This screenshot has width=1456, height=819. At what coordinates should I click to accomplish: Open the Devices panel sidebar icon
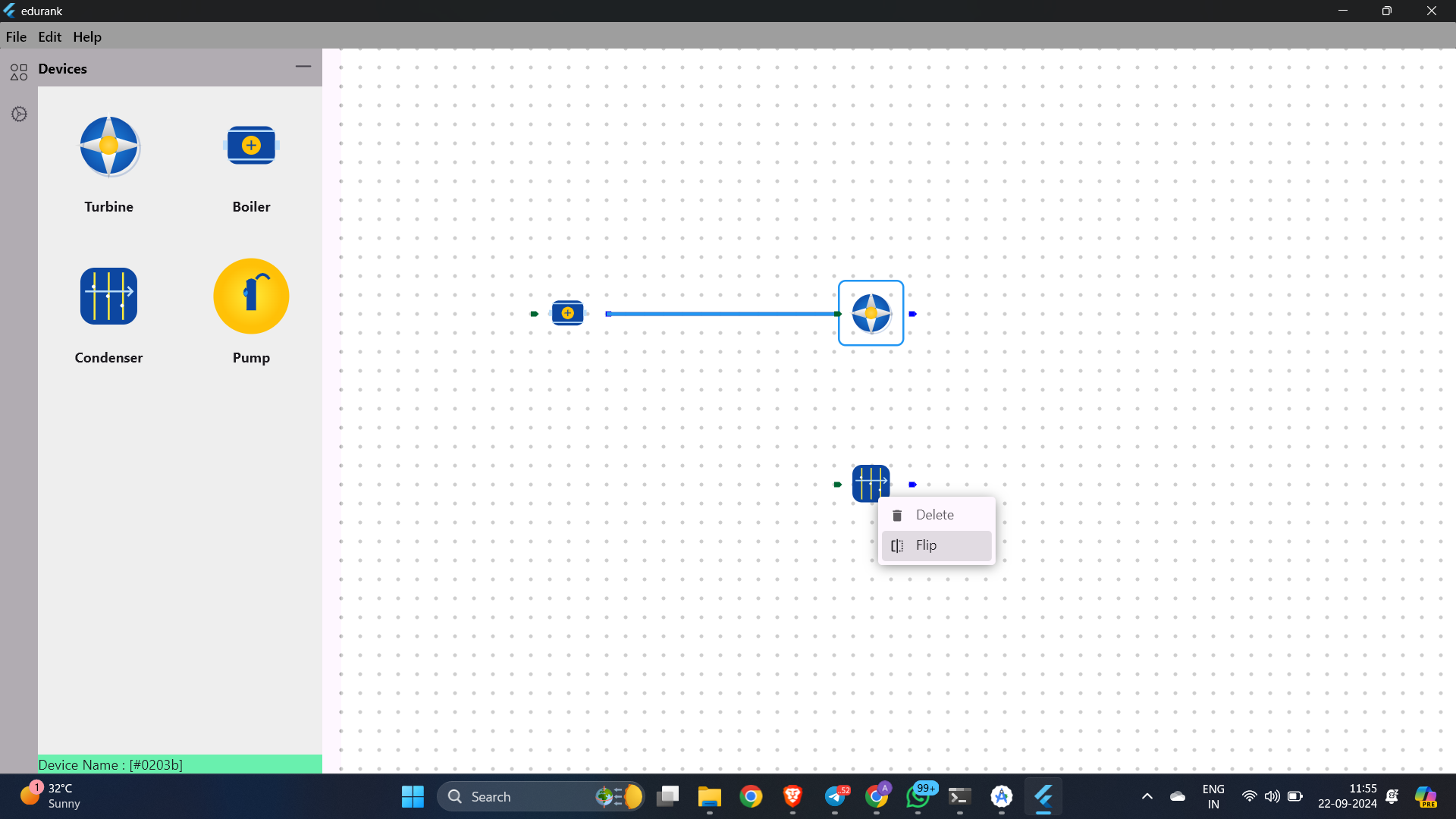(x=19, y=72)
